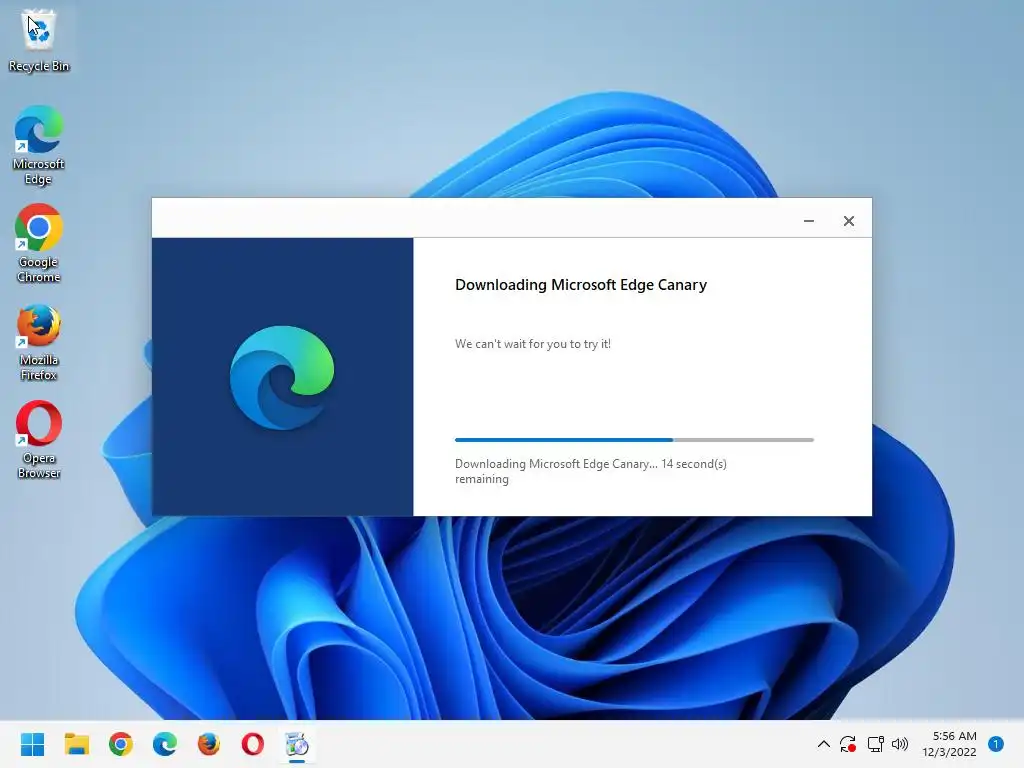Click the Edge Canary logo in installer
Viewport: 1024px width, 768px height.
282,377
